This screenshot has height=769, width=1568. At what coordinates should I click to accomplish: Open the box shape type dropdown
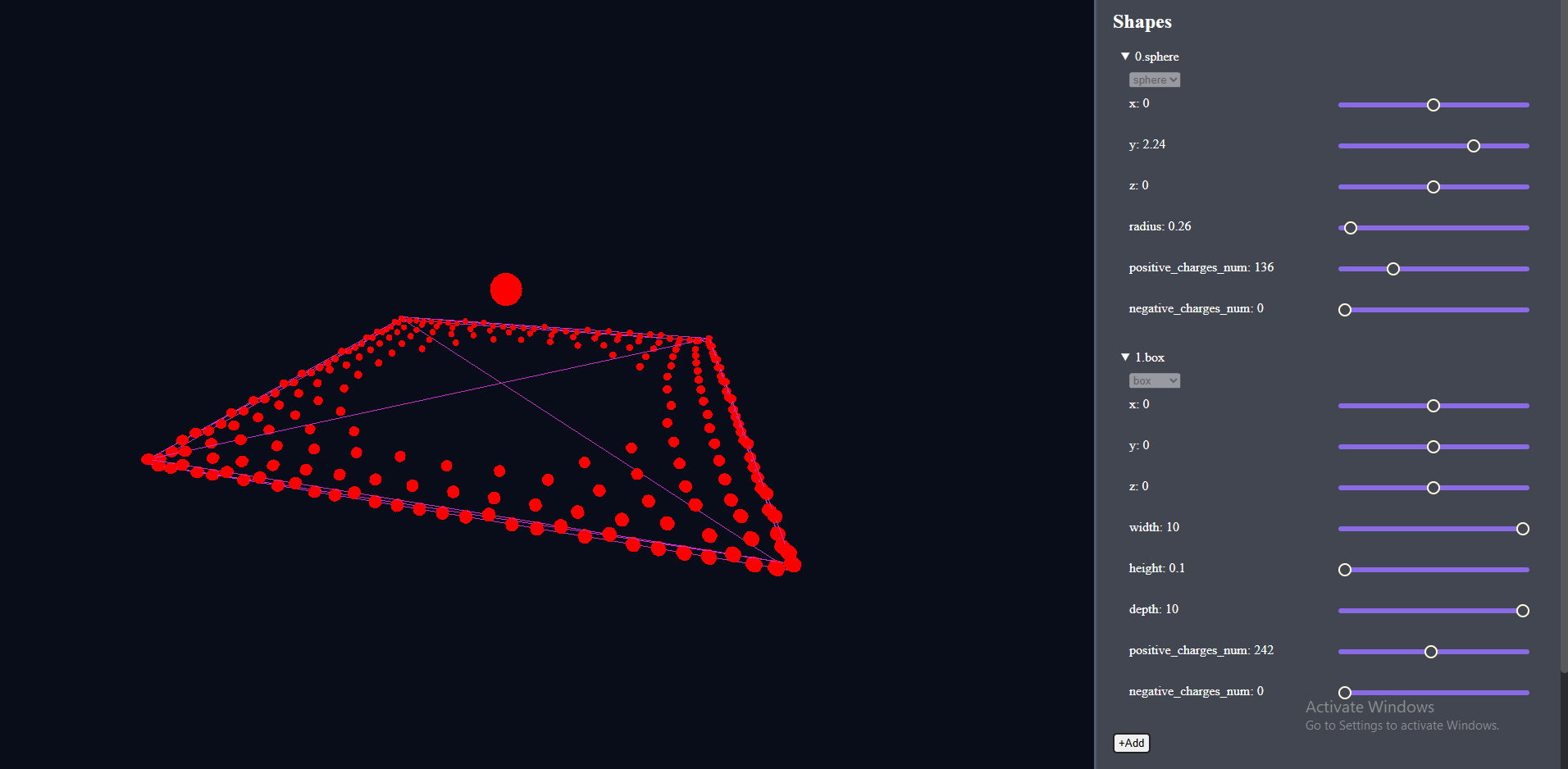pyautogui.click(x=1154, y=380)
